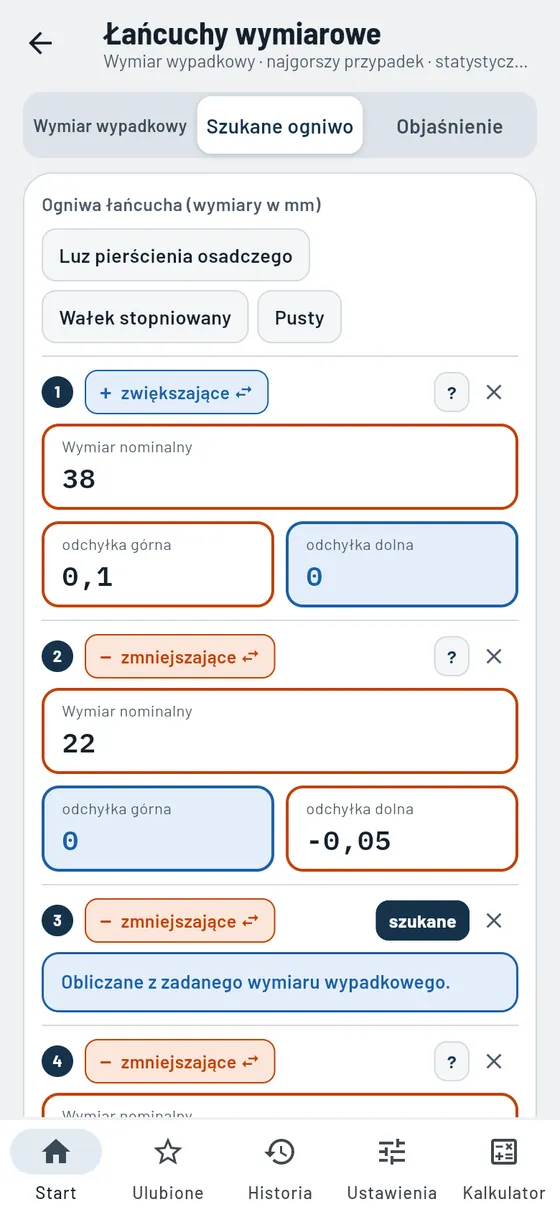
Task: Open the Historia clock icon
Action: click(x=280, y=1152)
